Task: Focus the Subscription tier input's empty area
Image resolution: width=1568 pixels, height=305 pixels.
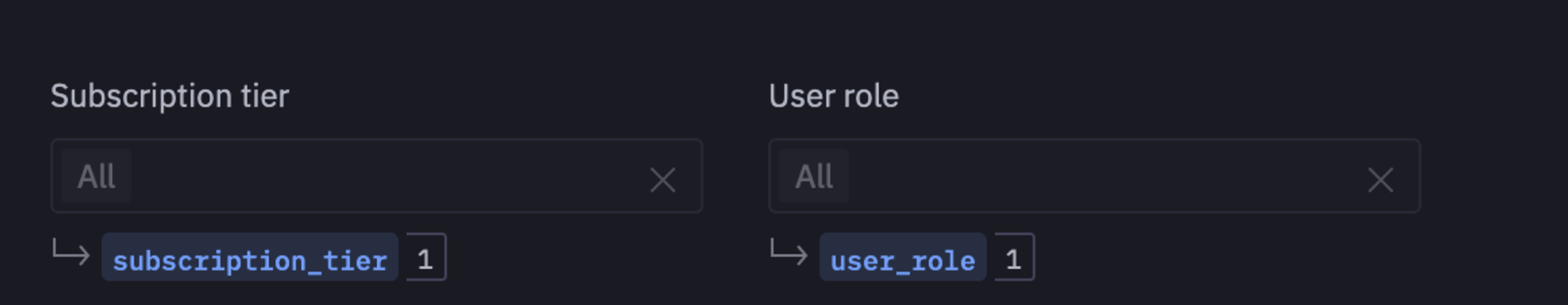Action: pyautogui.click(x=388, y=176)
